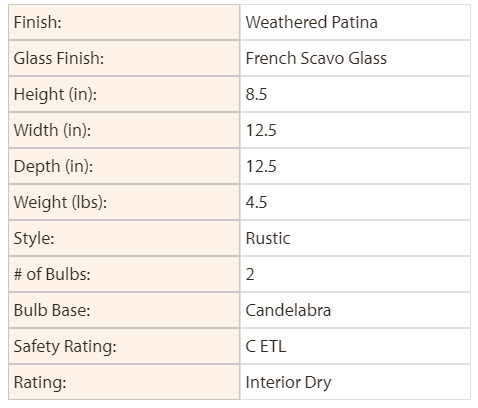Click the # of Bulbs: label

tap(52, 274)
